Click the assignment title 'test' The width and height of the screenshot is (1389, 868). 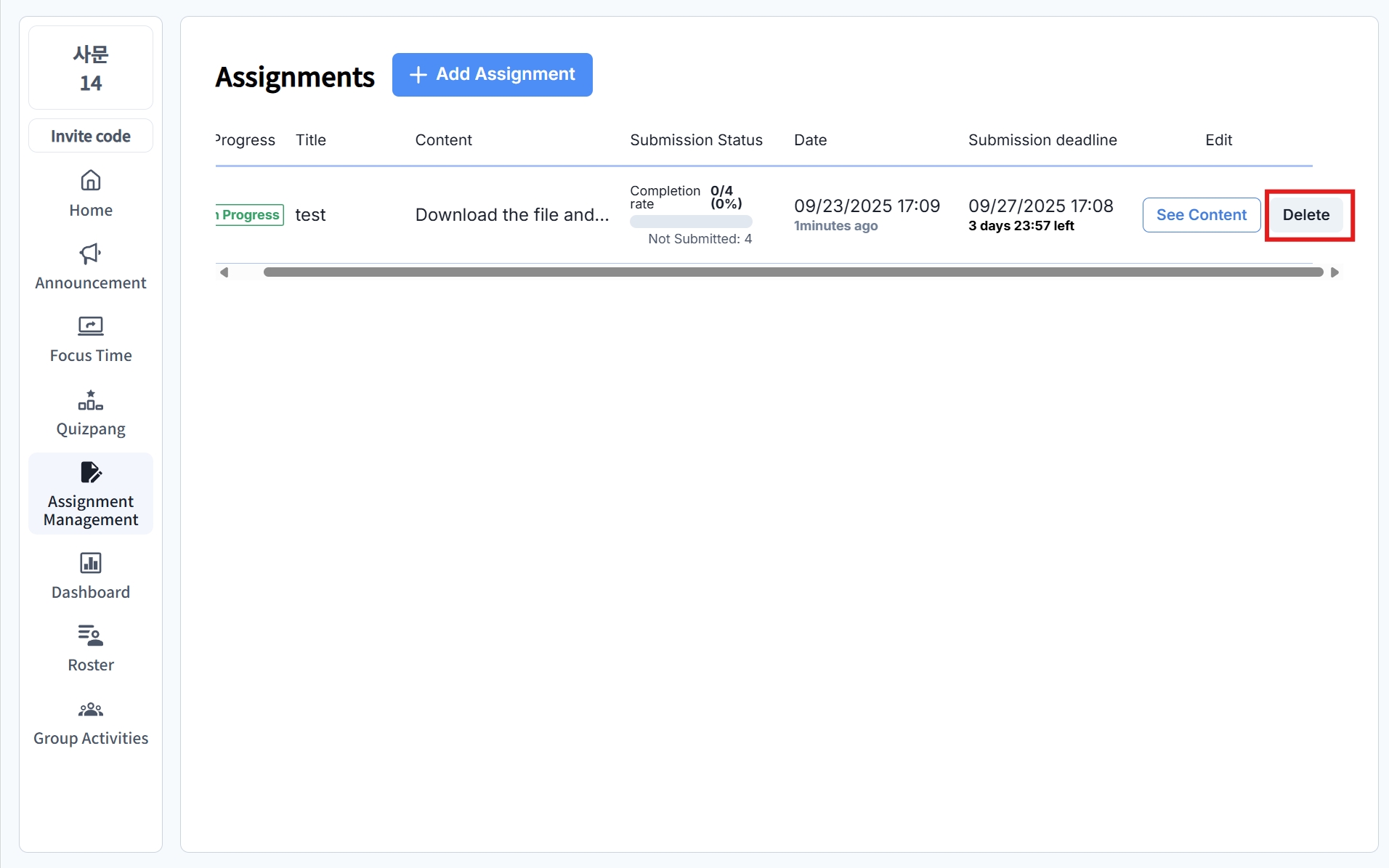pyautogui.click(x=310, y=215)
